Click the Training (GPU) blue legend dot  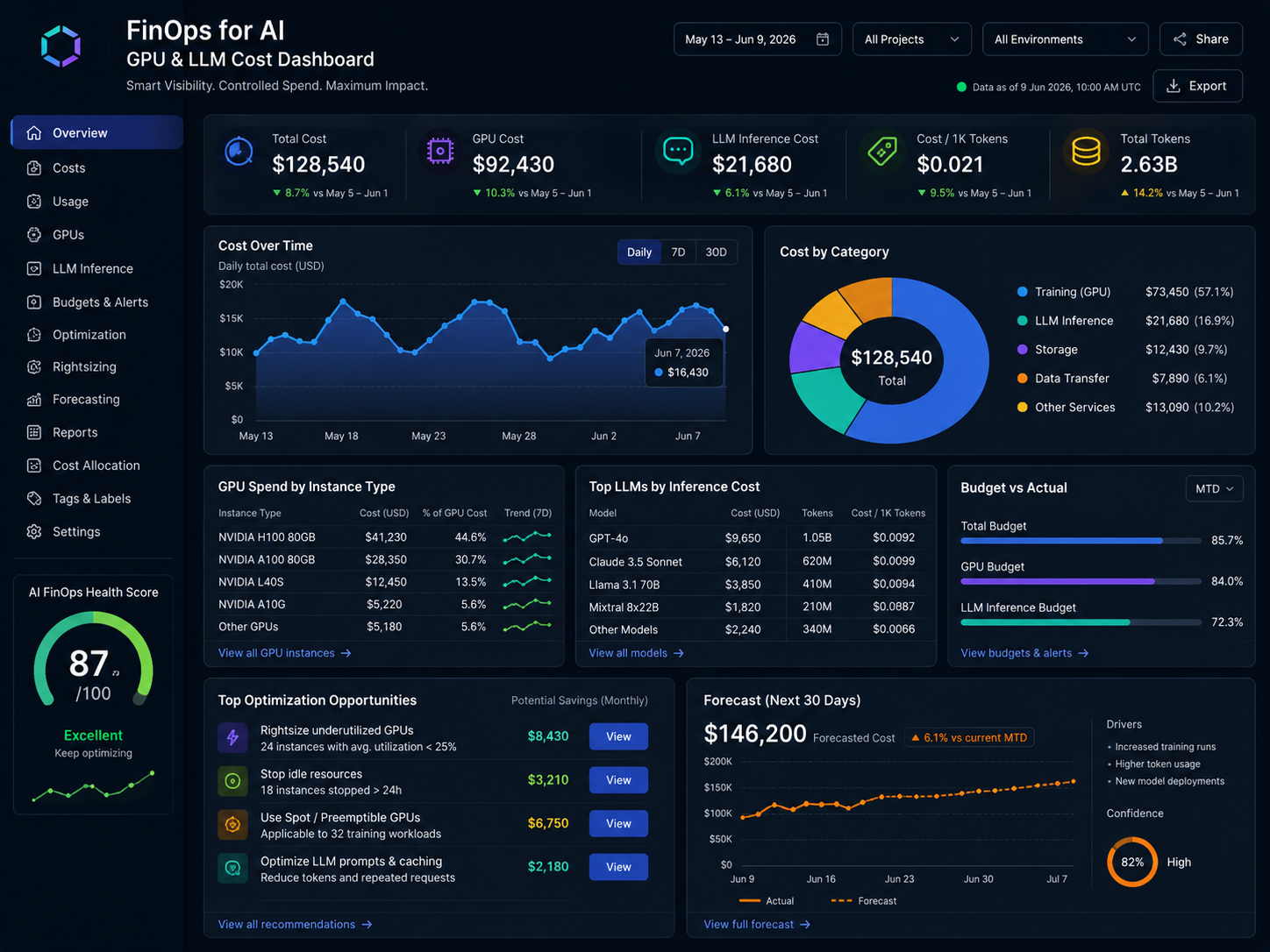pos(1022,292)
